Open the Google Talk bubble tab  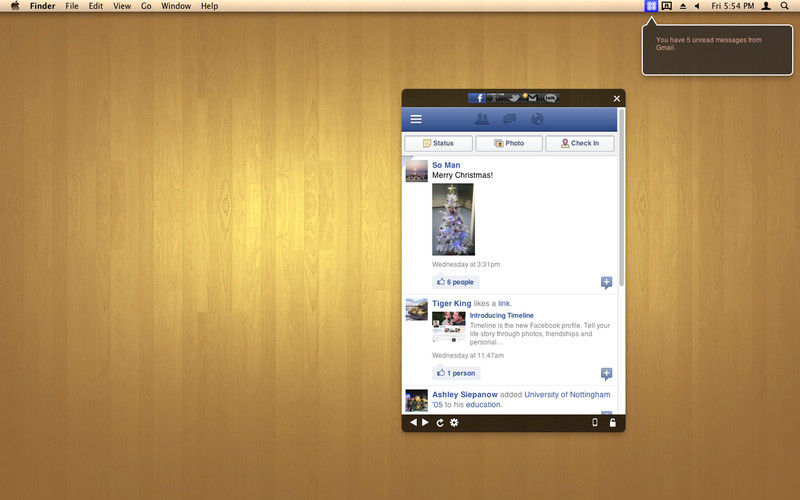[550, 98]
